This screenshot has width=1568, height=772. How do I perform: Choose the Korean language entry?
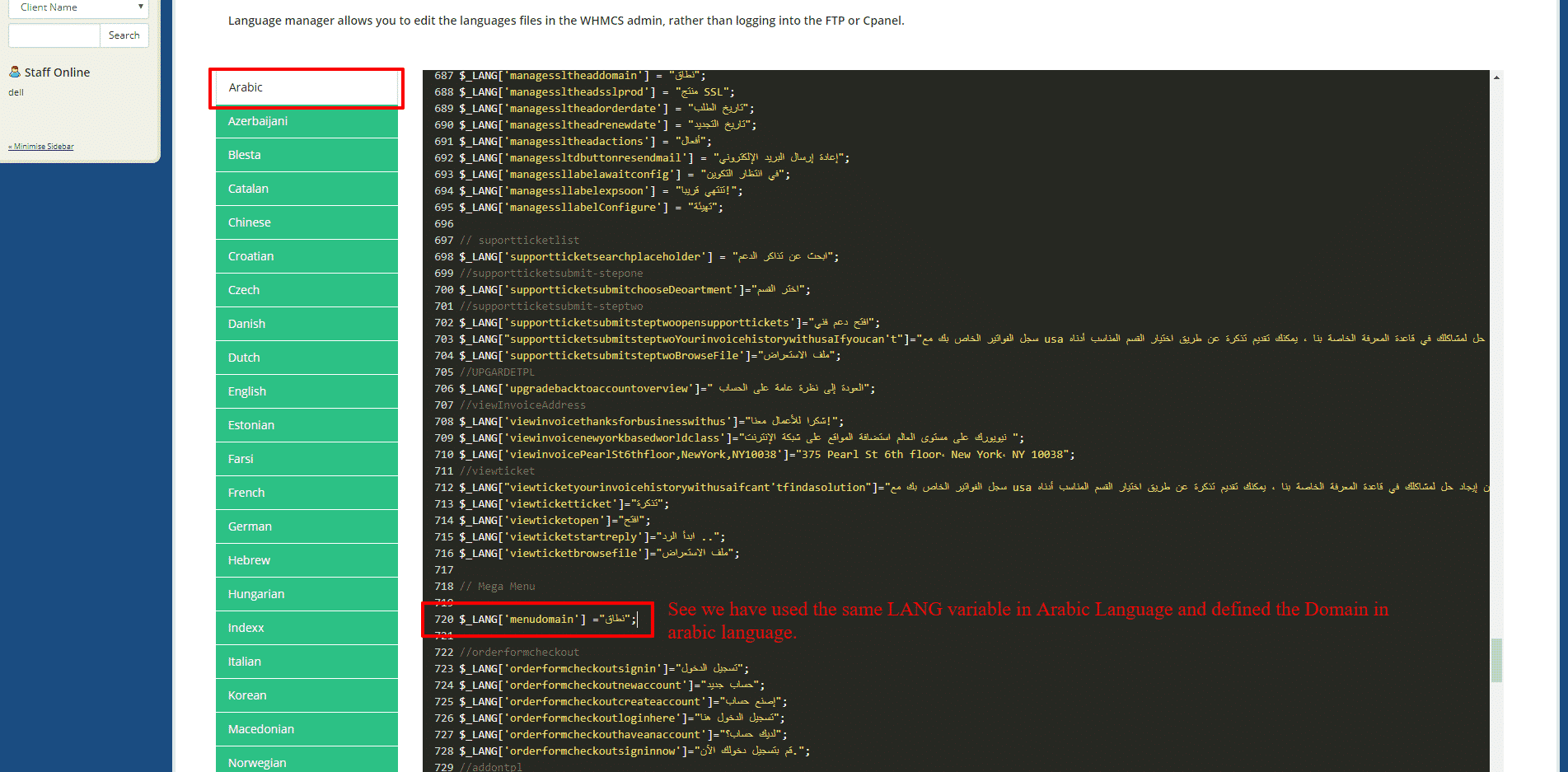[307, 695]
